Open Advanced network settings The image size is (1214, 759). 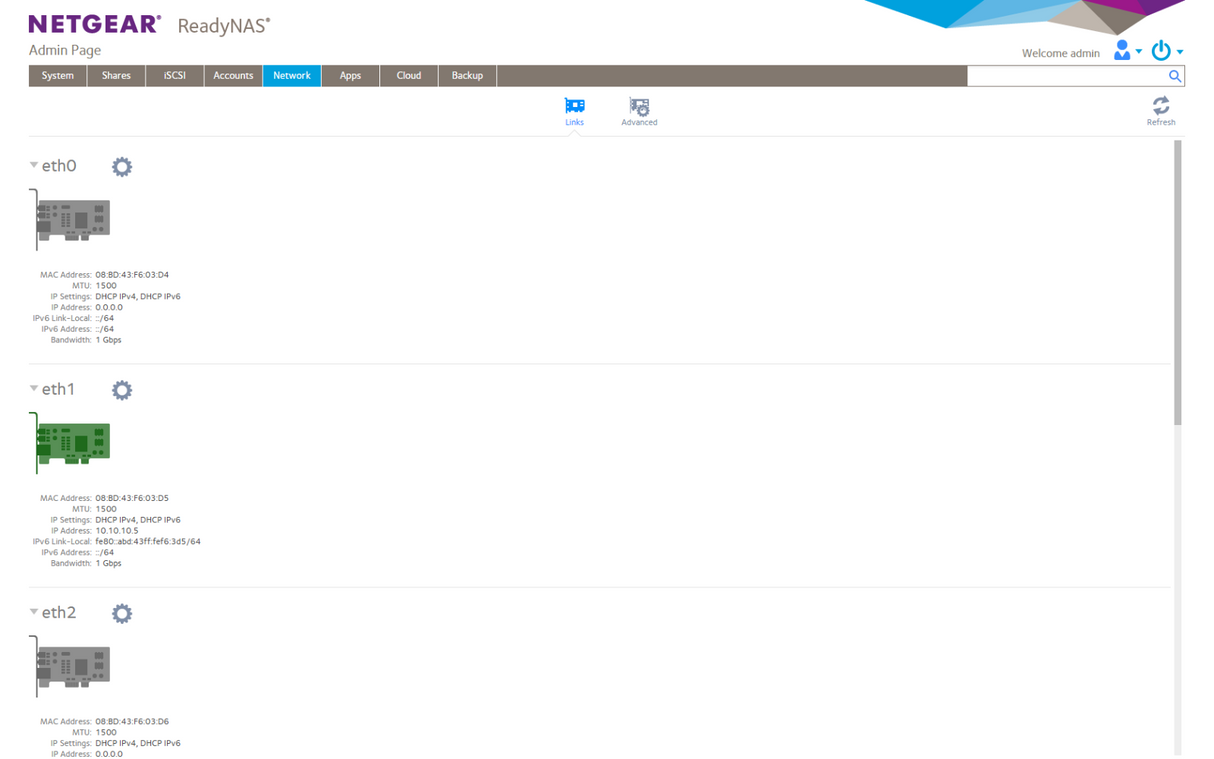[639, 111]
